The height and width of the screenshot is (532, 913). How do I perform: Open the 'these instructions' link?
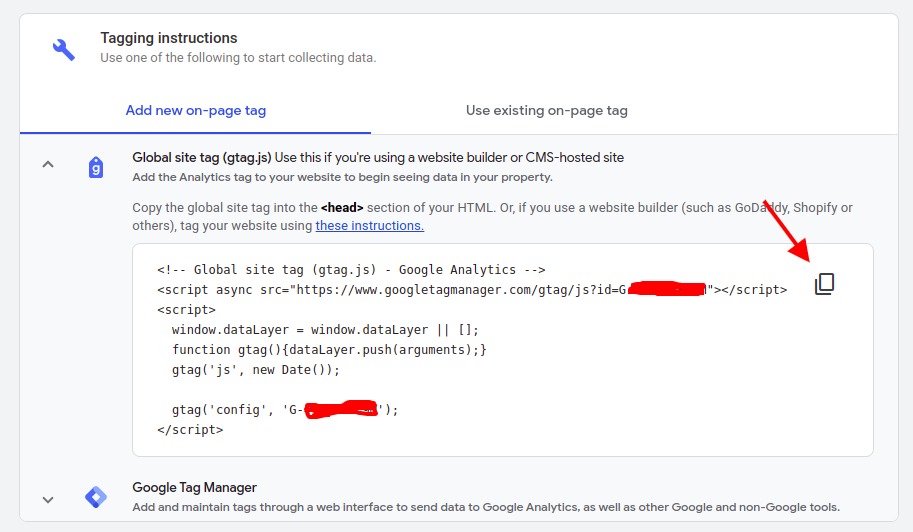[x=370, y=225]
